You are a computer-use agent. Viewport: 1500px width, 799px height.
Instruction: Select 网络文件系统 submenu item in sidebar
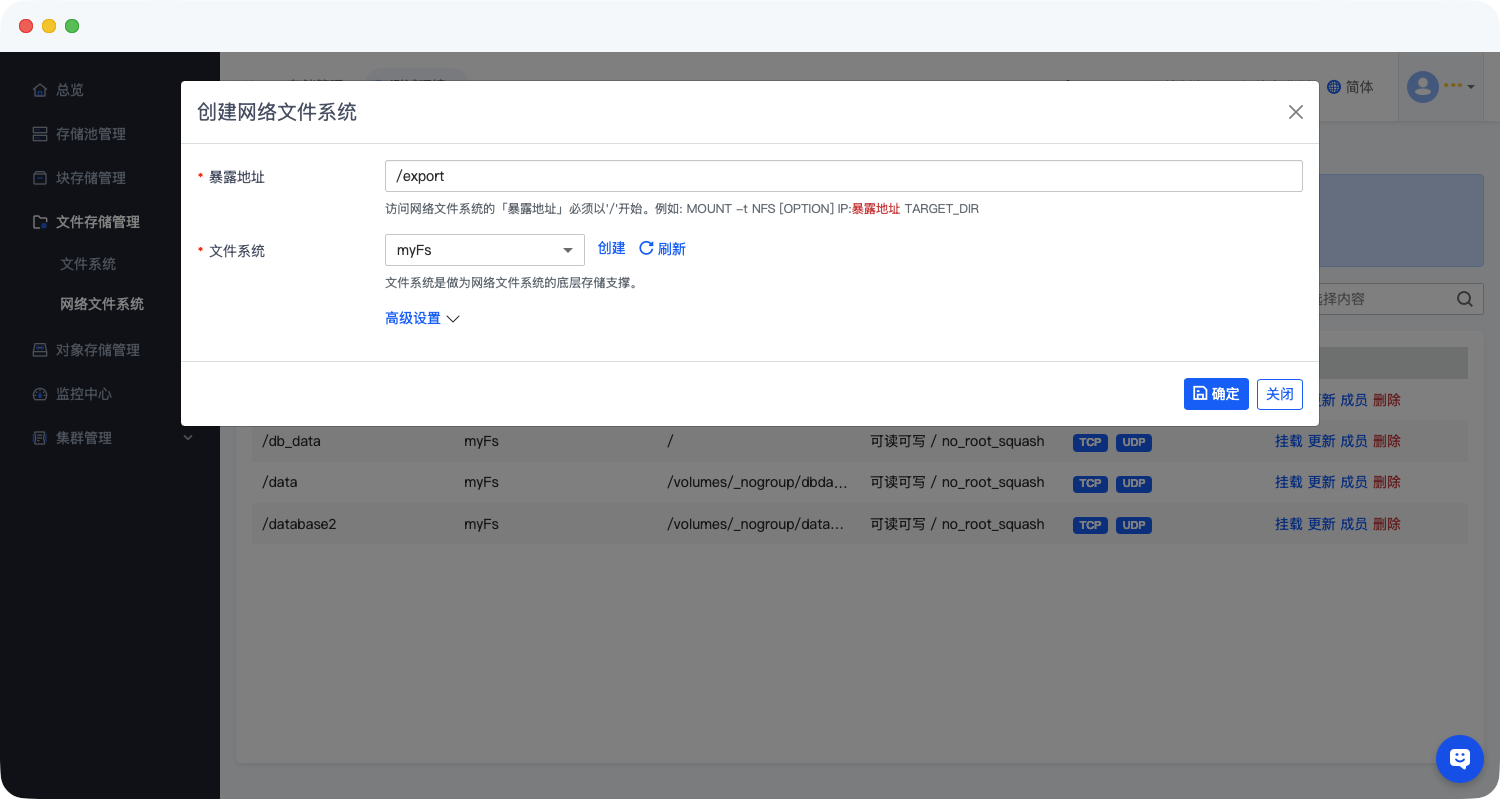point(102,304)
